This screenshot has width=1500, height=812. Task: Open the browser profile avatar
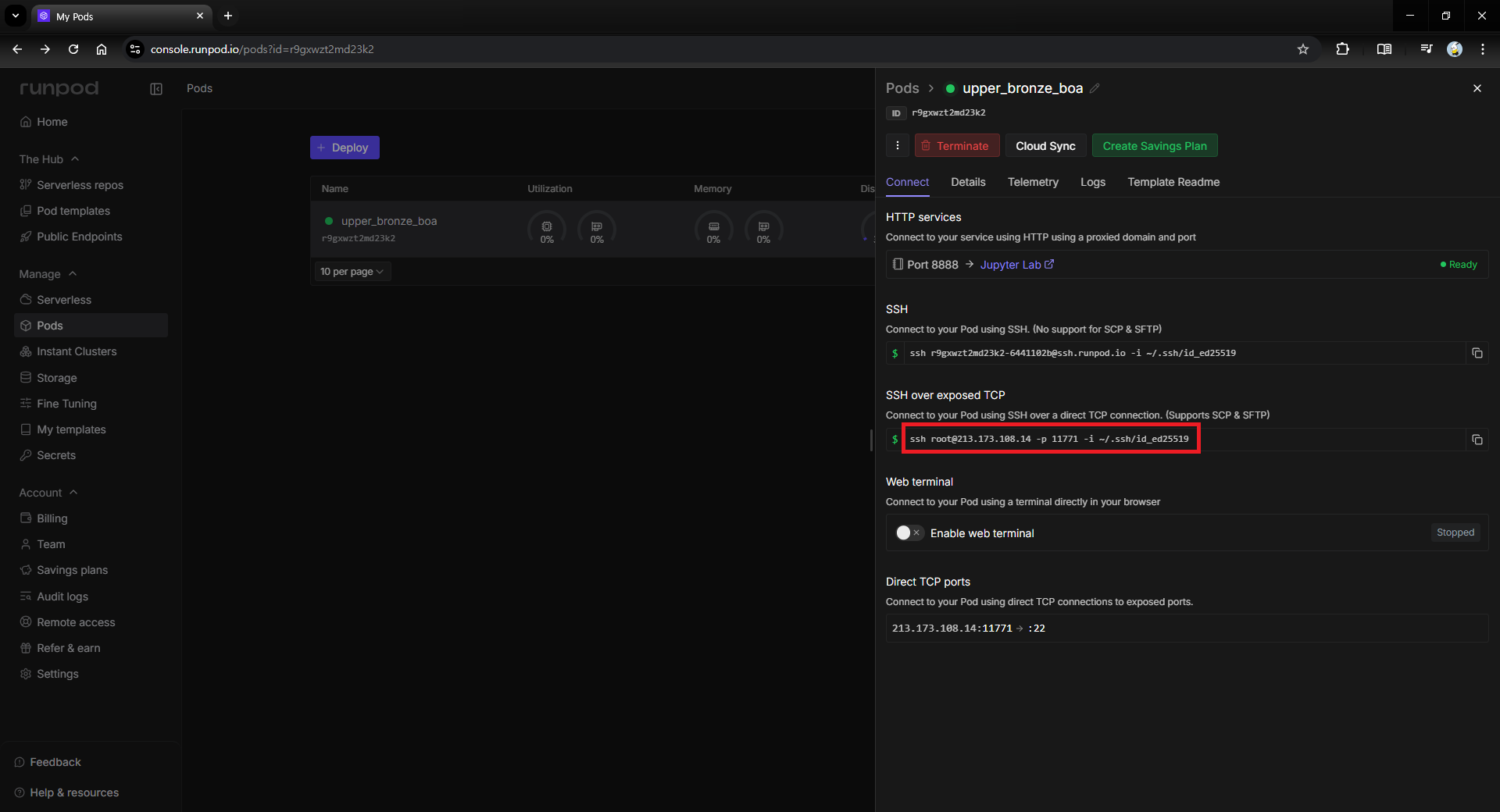(1455, 49)
